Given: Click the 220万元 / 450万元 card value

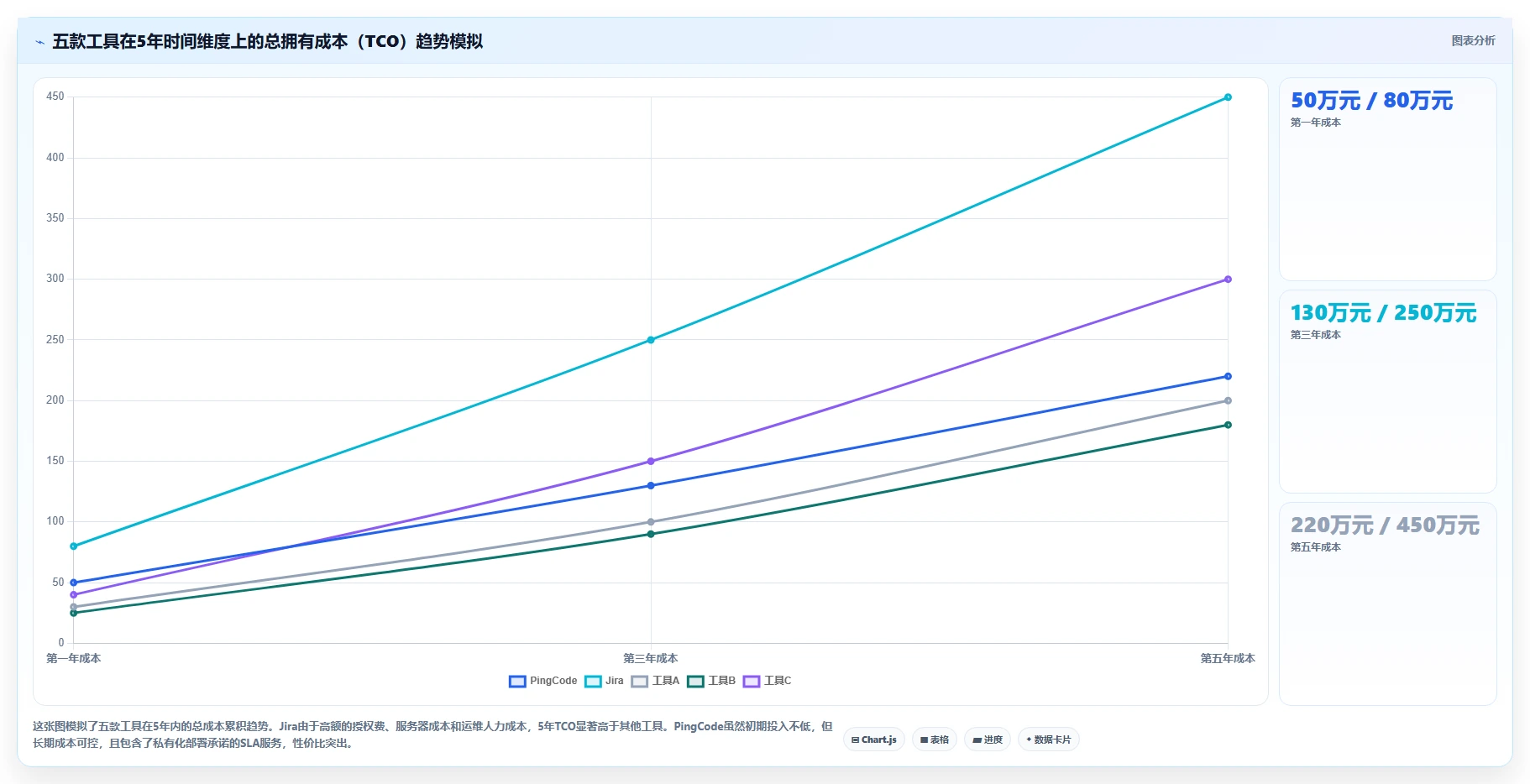Looking at the screenshot, I should (1385, 525).
